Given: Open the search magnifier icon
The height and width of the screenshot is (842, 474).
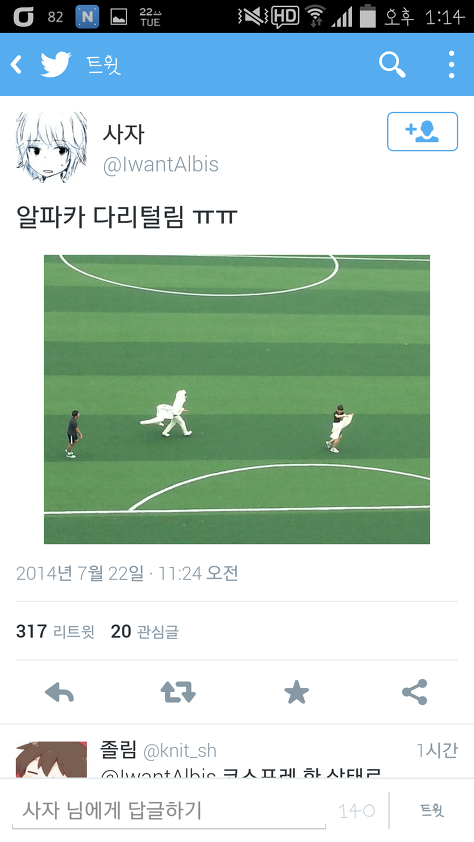Looking at the screenshot, I should pyautogui.click(x=392, y=65).
